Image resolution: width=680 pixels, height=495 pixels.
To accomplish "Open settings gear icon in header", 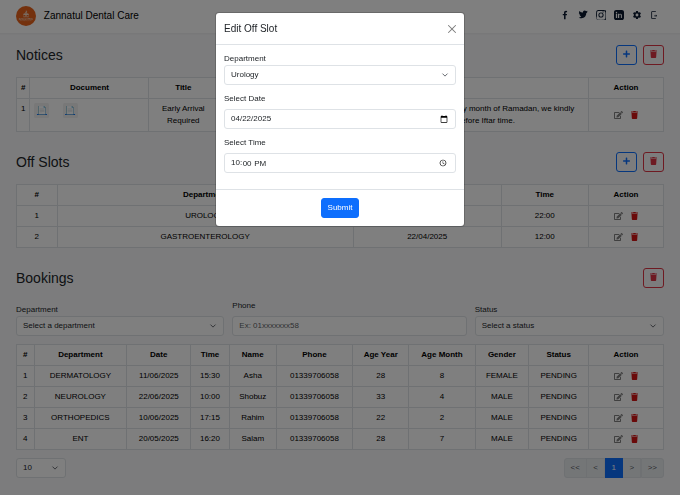I will coord(637,15).
